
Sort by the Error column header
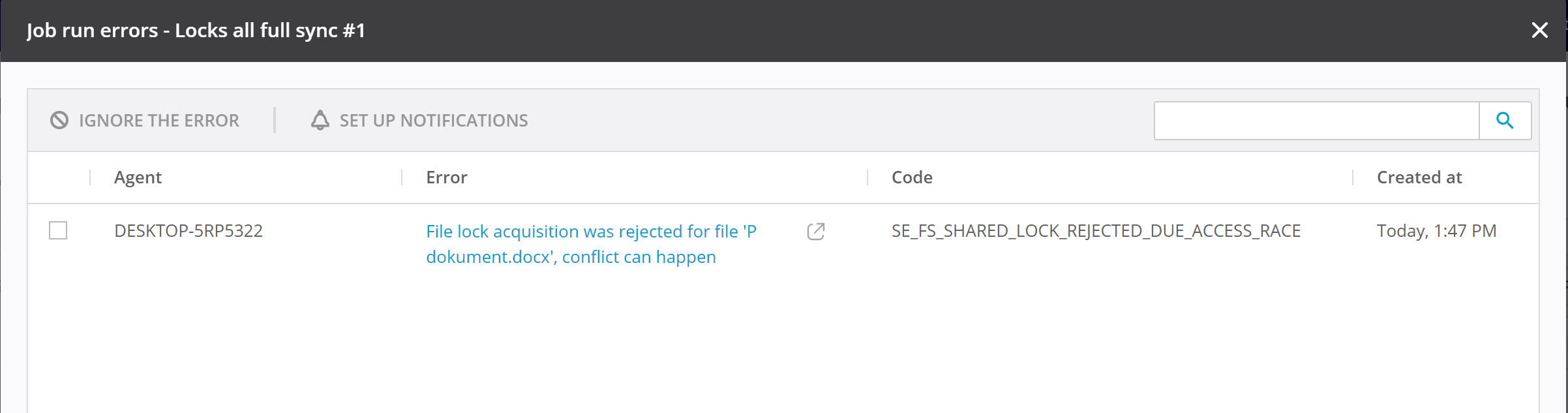click(447, 177)
